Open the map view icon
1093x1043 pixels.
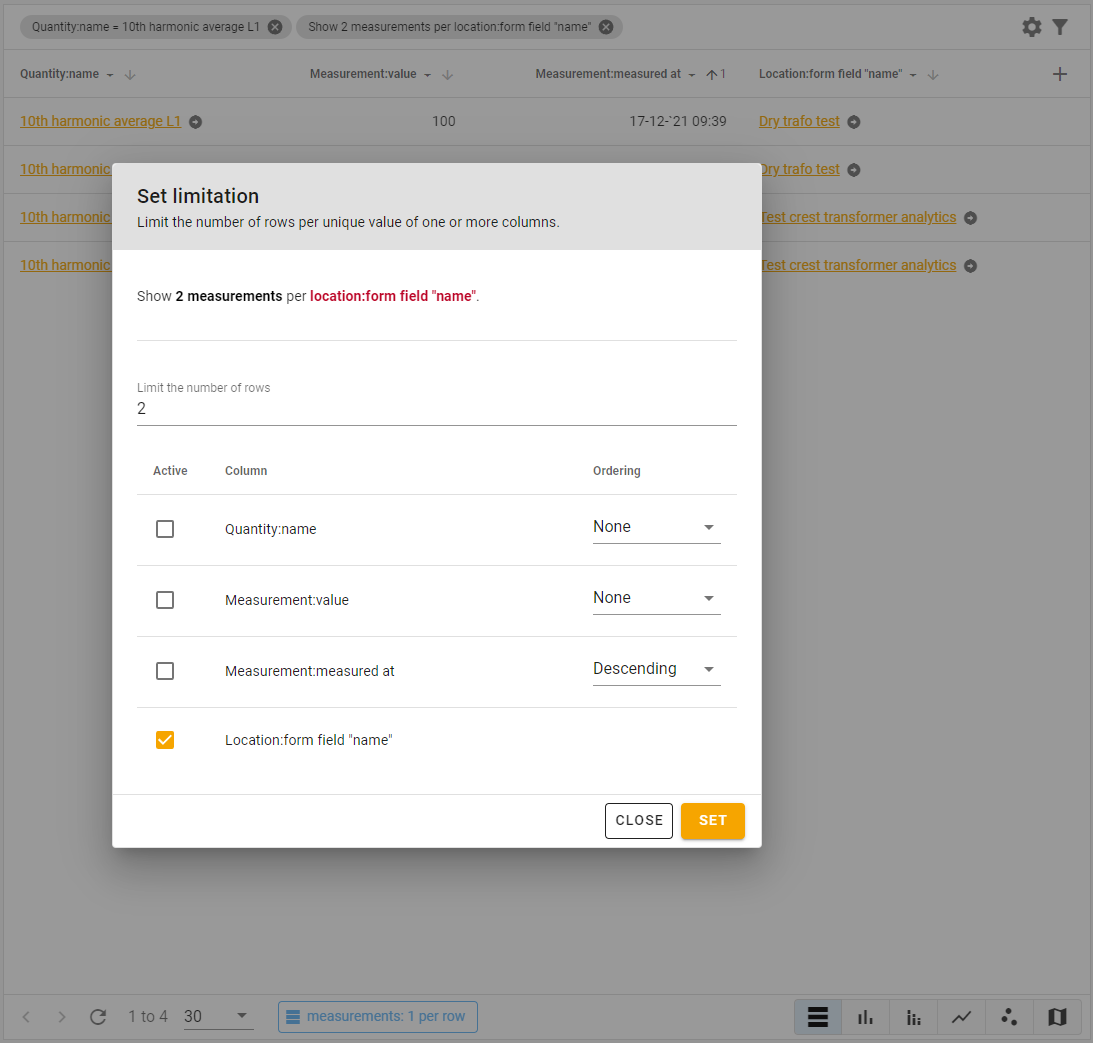point(1057,1017)
